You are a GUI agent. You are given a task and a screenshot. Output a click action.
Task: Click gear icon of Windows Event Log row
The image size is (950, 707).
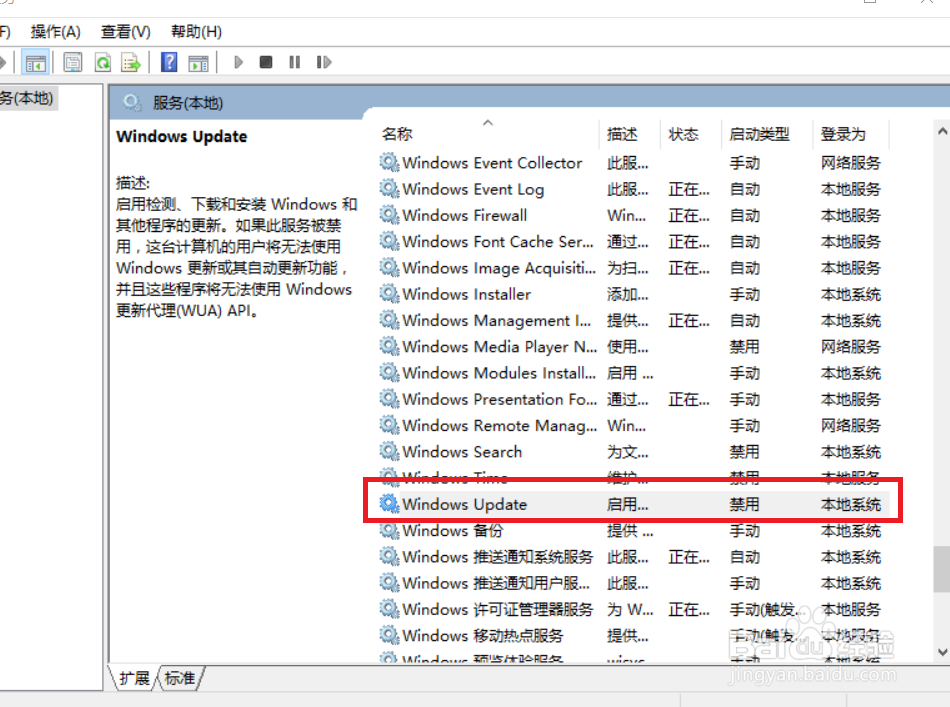click(389, 188)
